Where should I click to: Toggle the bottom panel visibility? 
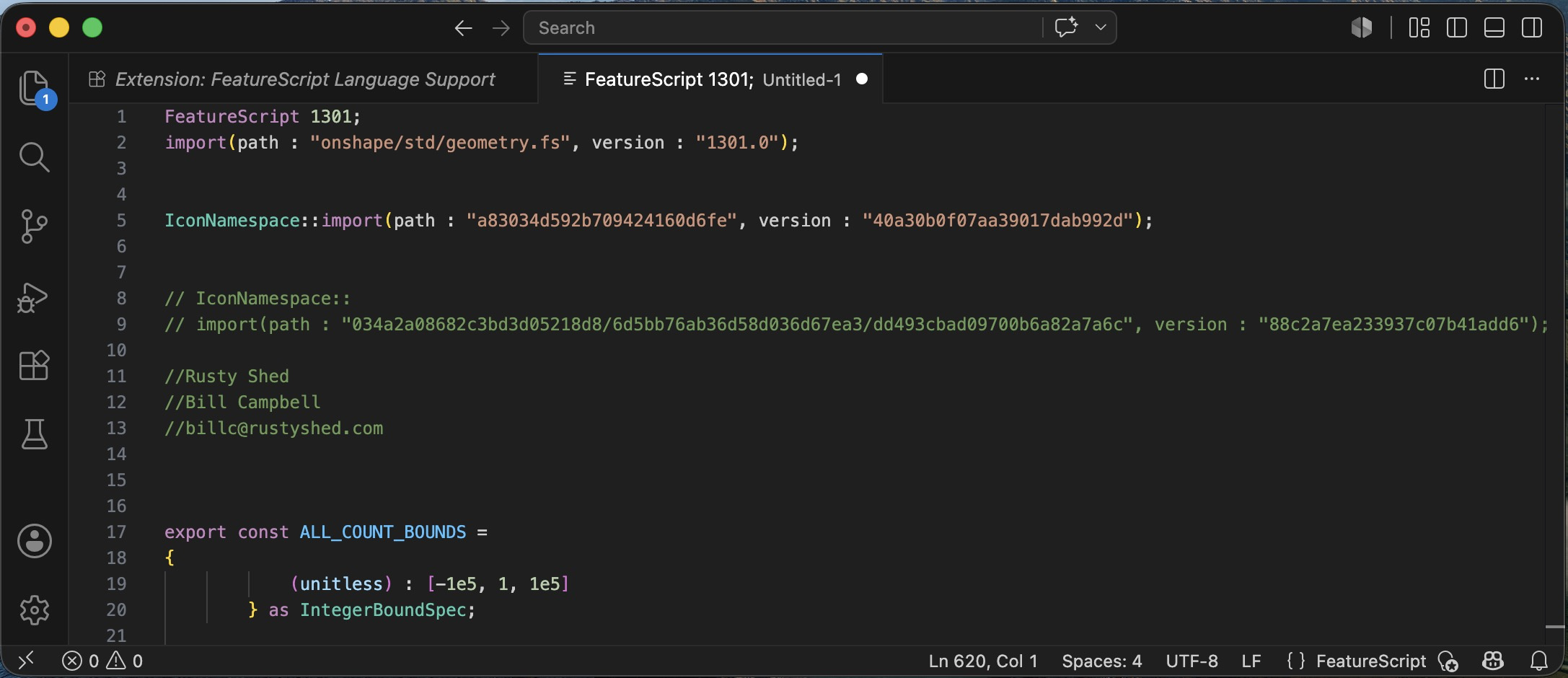click(x=1494, y=27)
